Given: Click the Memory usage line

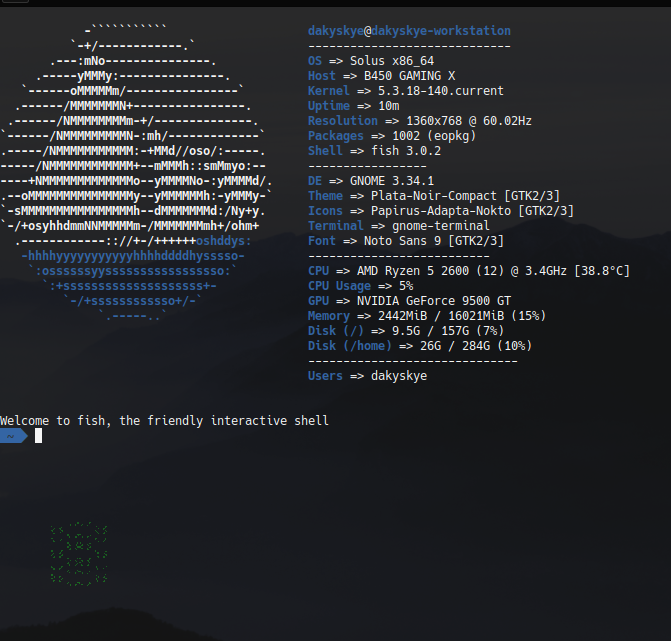Looking at the screenshot, I should (427, 316).
